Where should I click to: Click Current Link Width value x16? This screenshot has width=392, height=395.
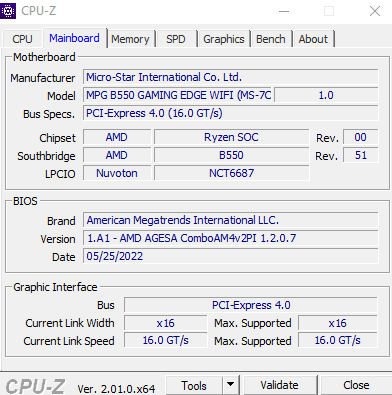[x=166, y=323]
